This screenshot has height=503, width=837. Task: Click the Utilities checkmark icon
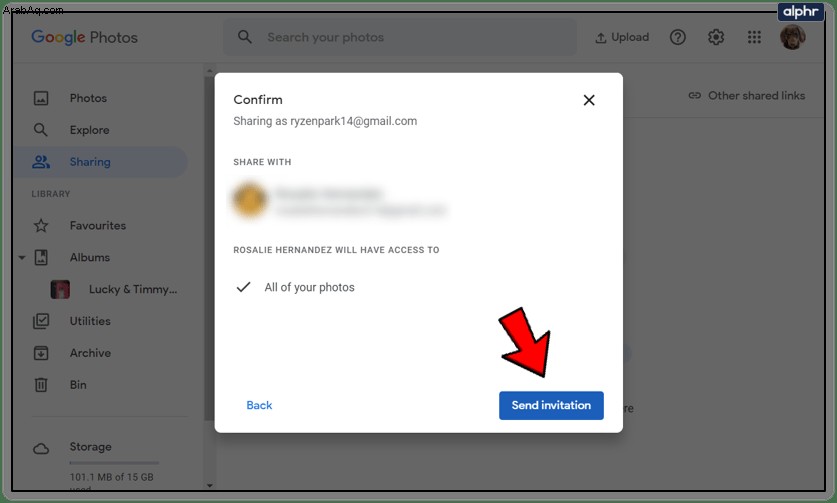41,321
